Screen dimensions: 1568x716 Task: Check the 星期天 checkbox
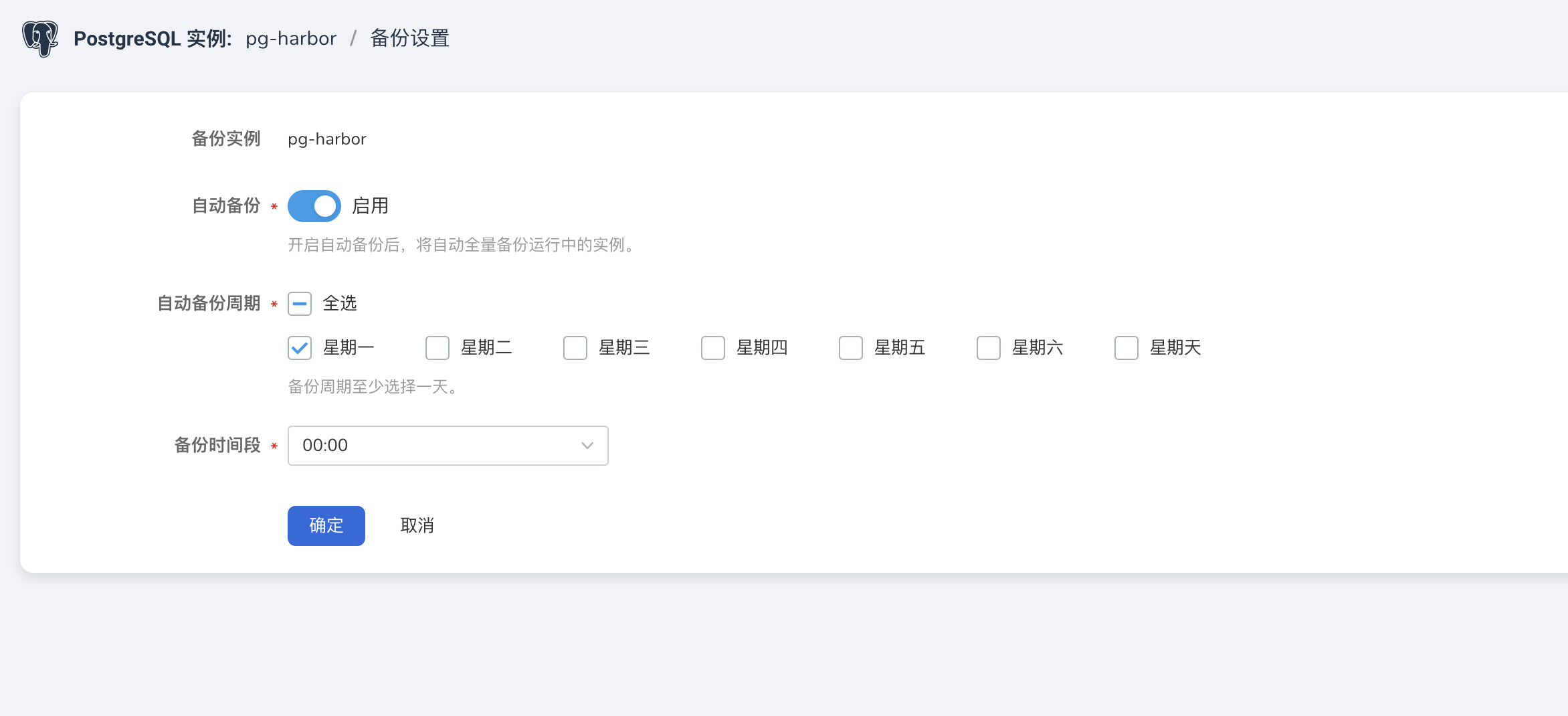pos(1126,347)
